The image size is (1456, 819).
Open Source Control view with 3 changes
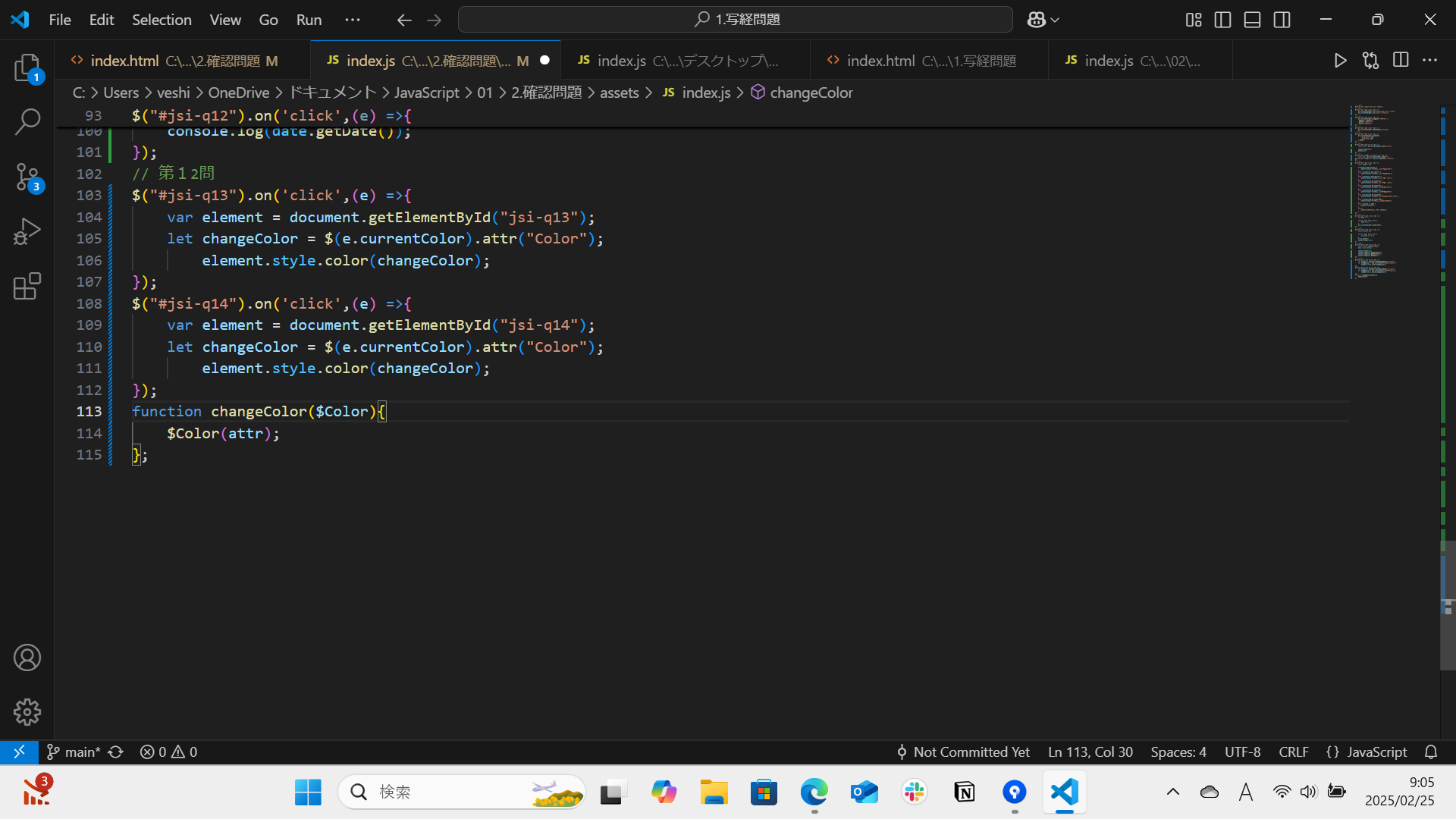(x=27, y=177)
